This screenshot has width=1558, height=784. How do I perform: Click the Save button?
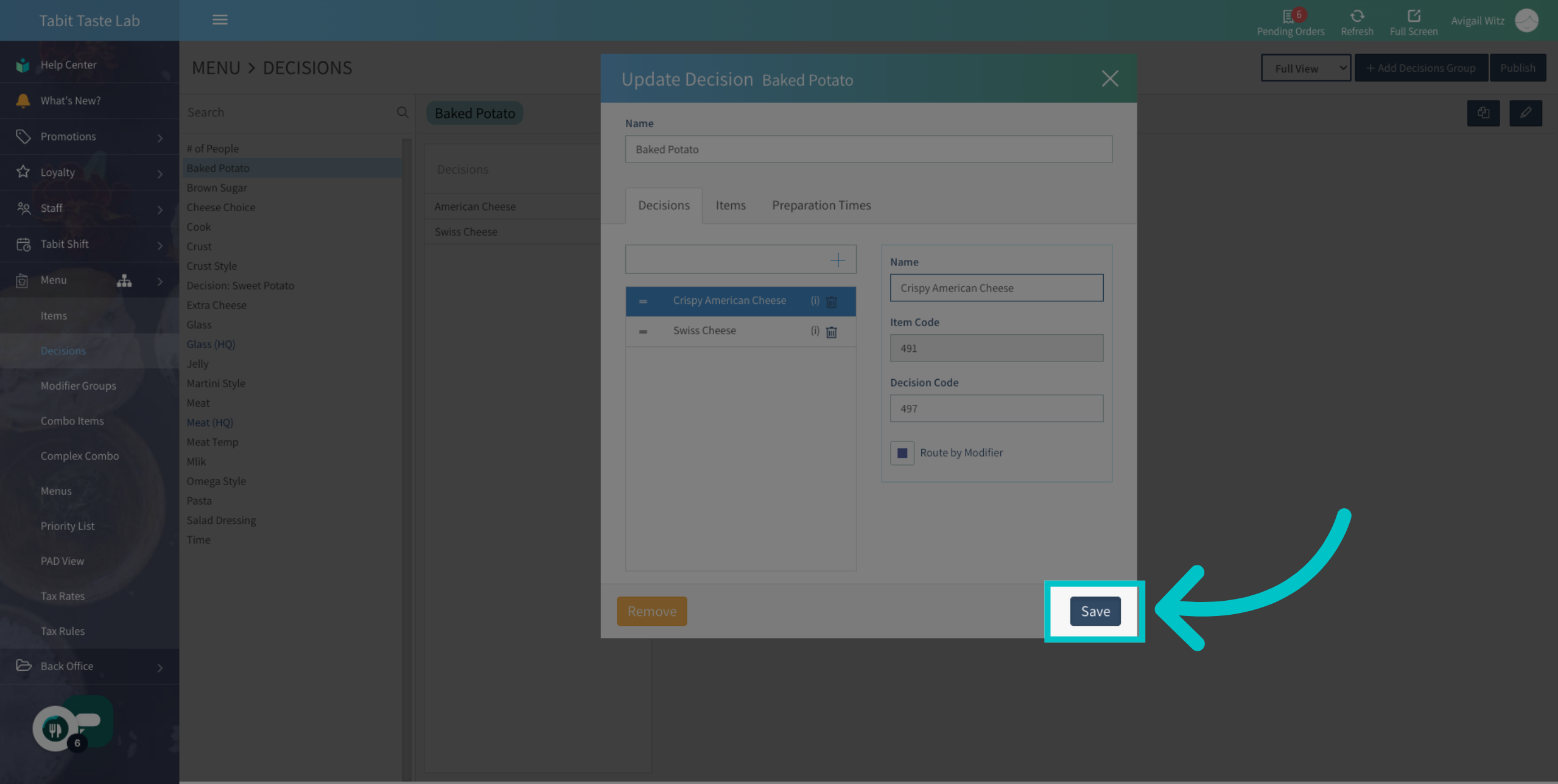(x=1095, y=611)
